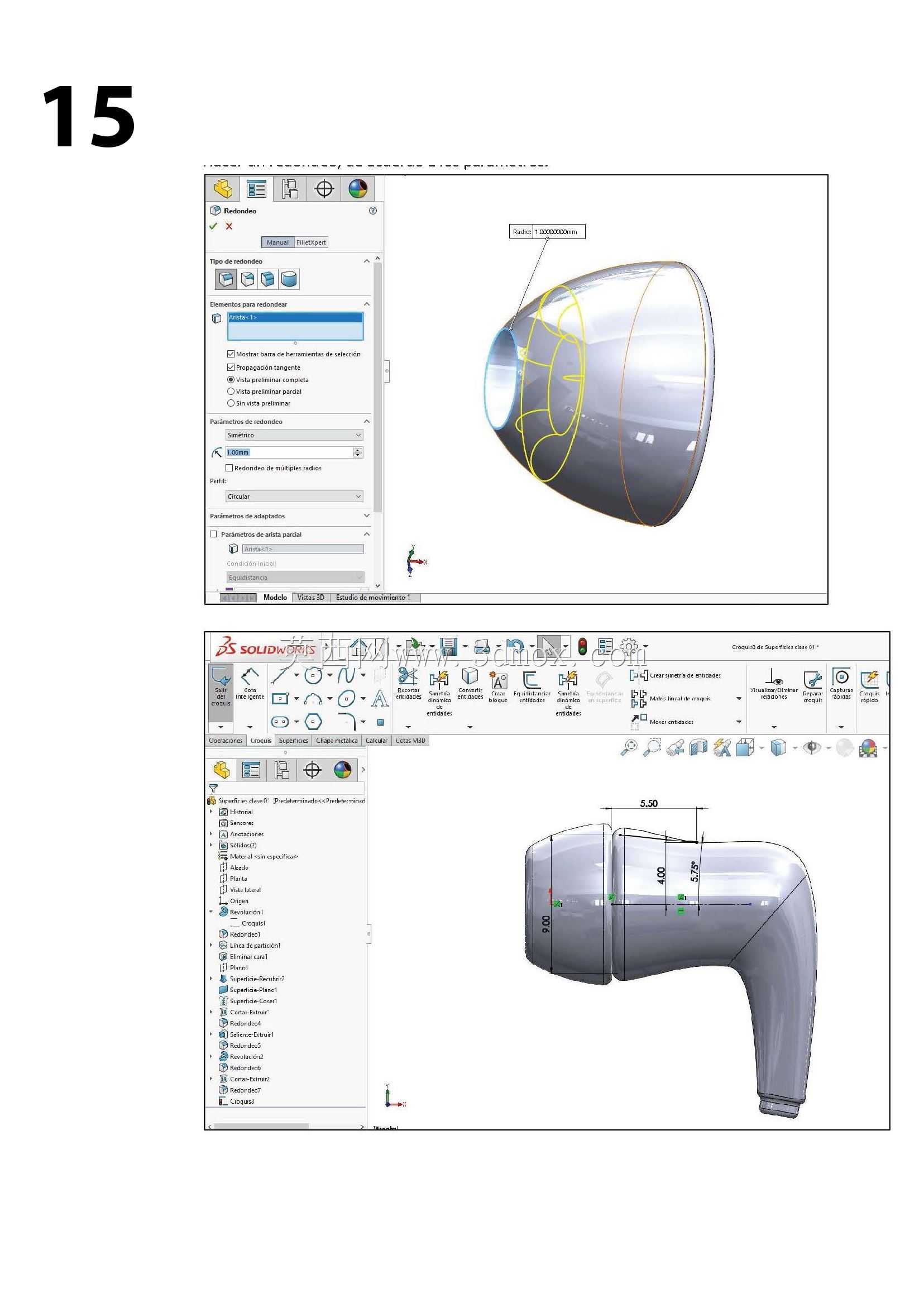Viewport: 924px width, 1307px height.
Task: Click the section view icon in view toolbar
Action: point(698,747)
